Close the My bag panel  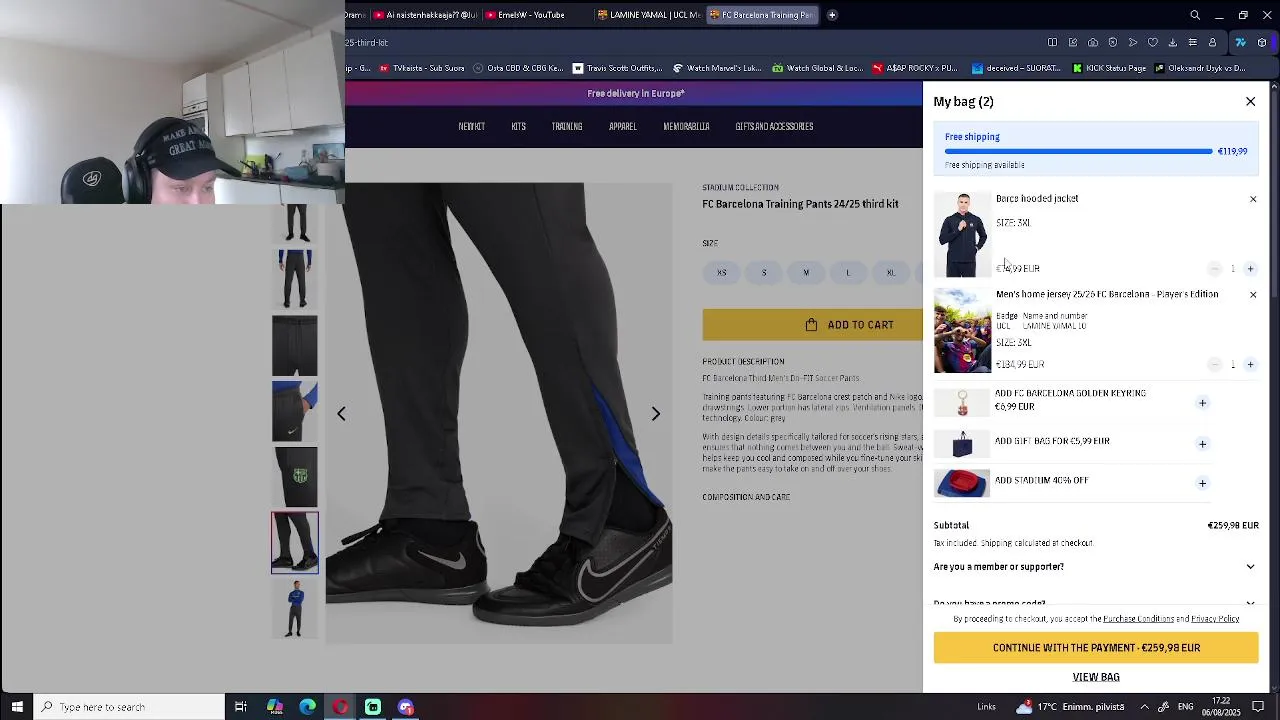(1250, 101)
